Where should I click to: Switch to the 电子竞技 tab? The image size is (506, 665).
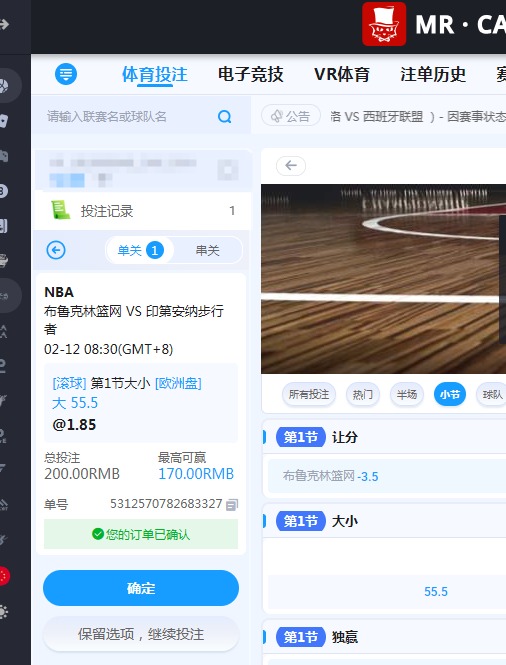(x=250, y=75)
